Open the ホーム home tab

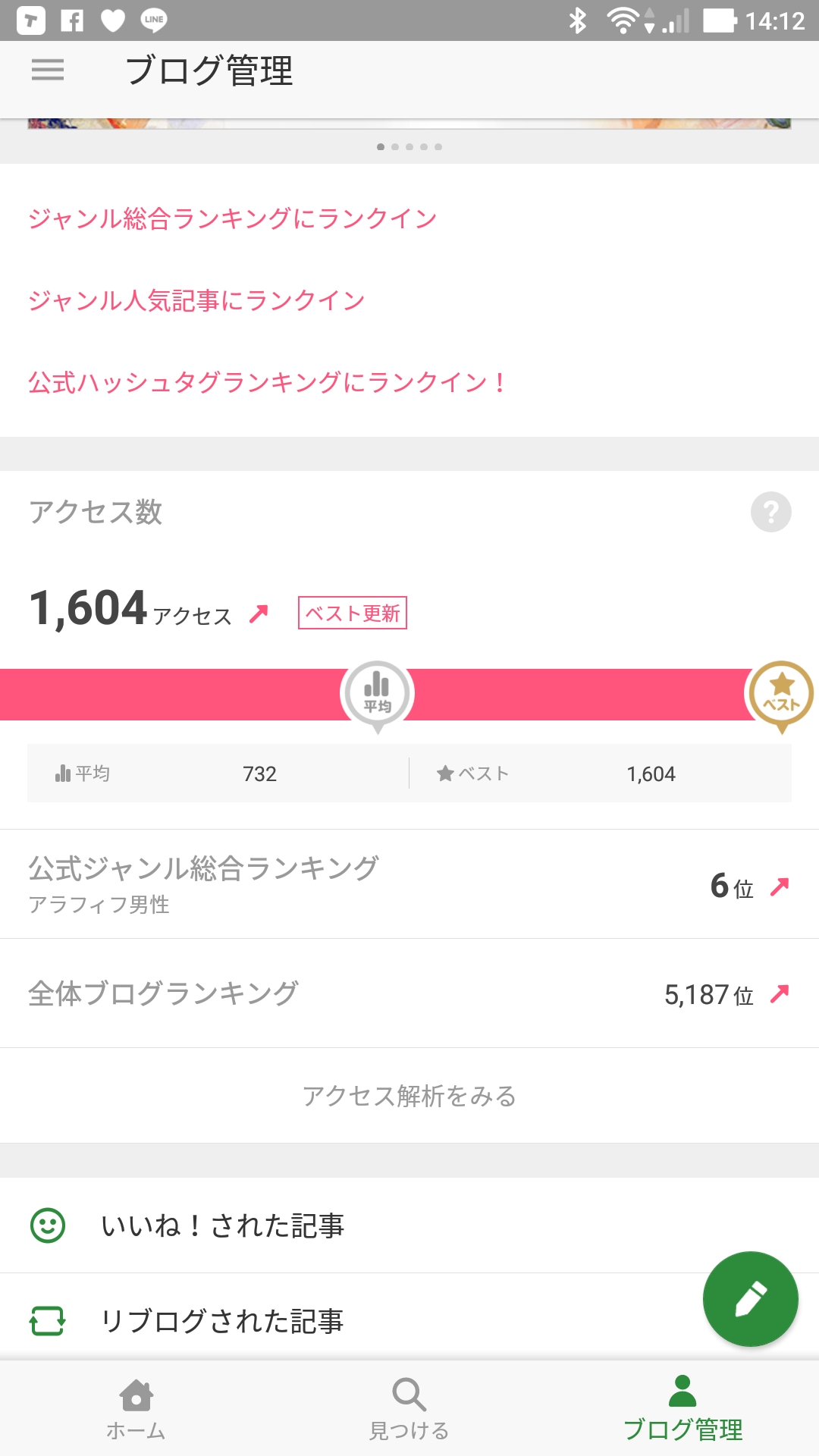[136, 1408]
